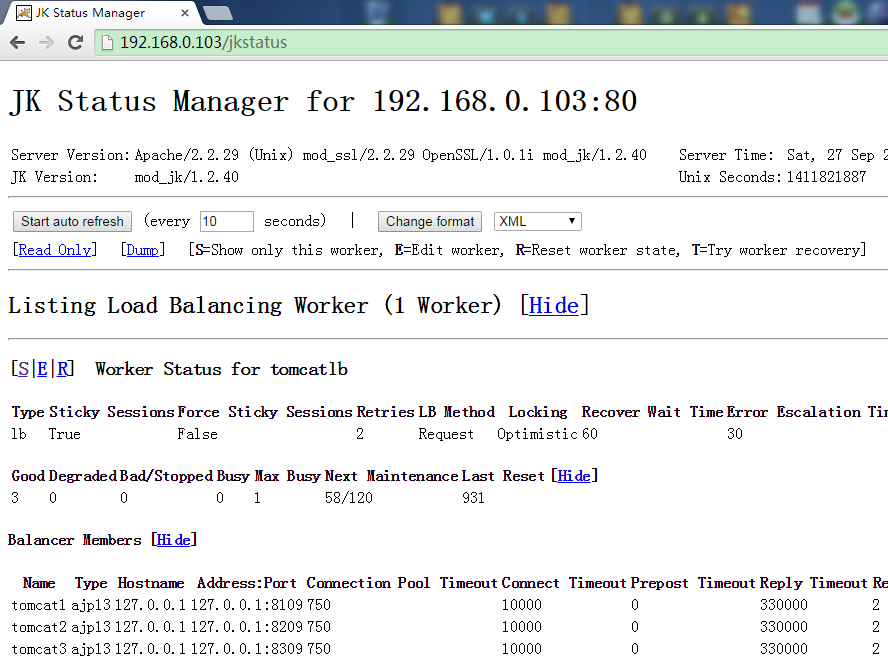
Task: Click S to show only tomcatlb worker
Action: (23, 369)
